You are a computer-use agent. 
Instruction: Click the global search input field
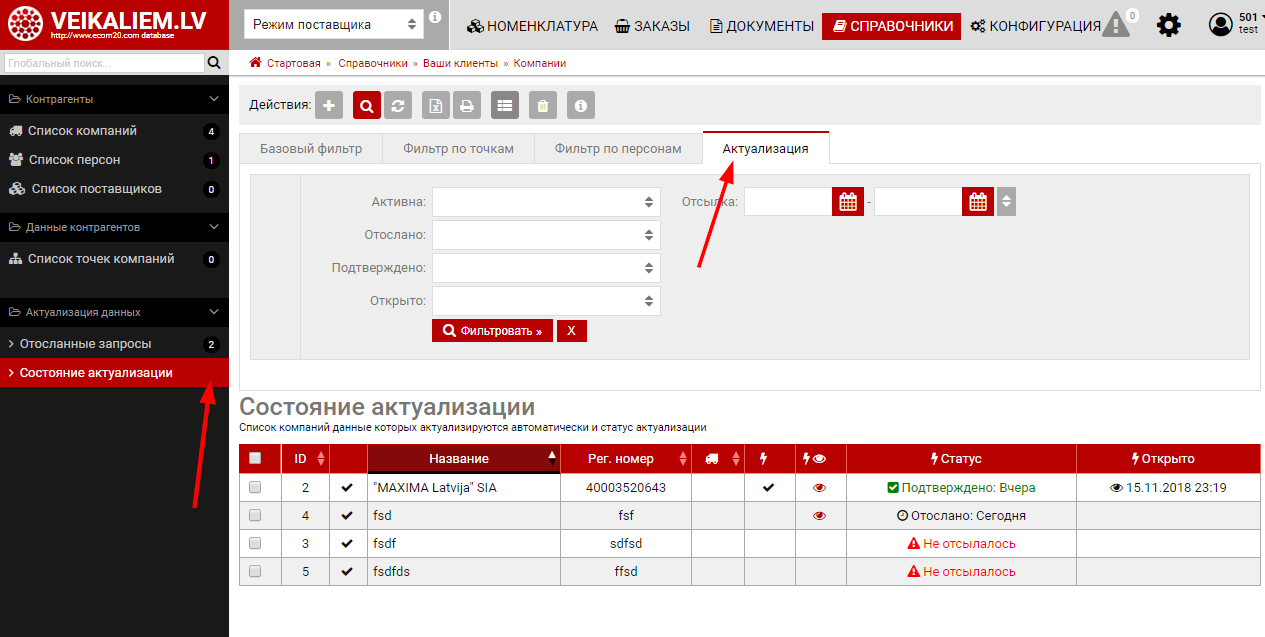(x=103, y=63)
